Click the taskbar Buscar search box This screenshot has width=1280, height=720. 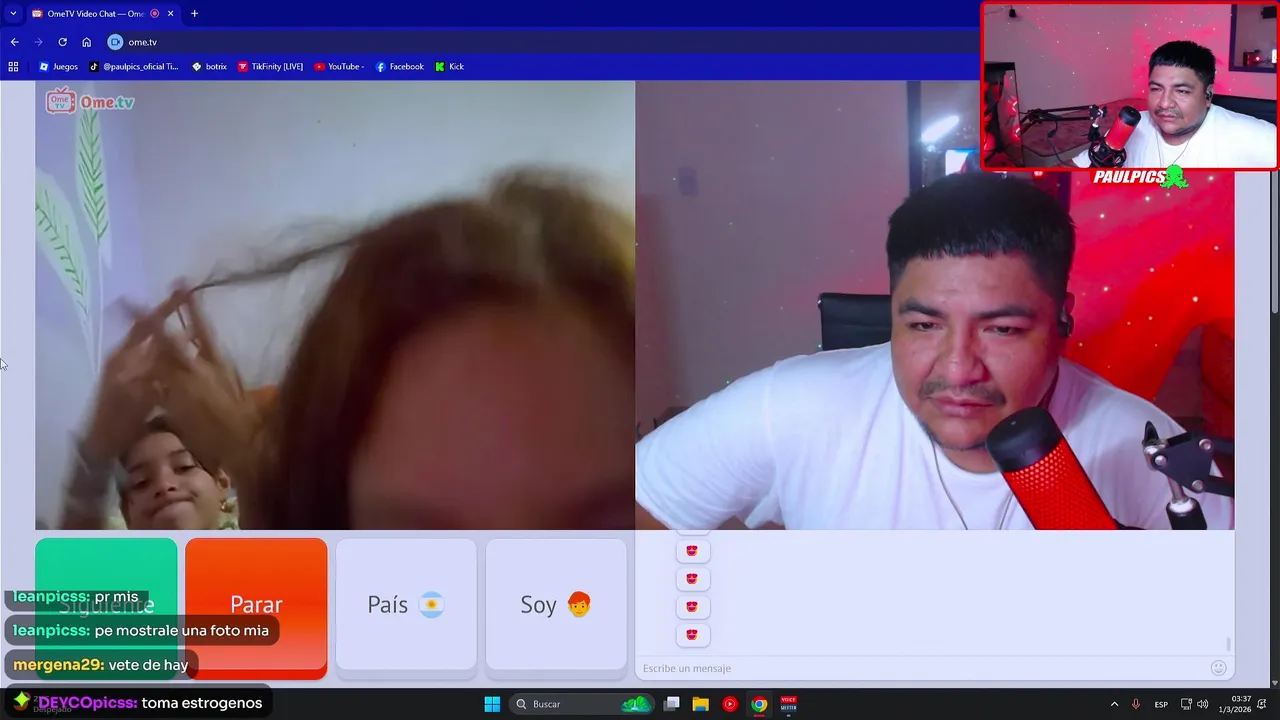point(584,704)
